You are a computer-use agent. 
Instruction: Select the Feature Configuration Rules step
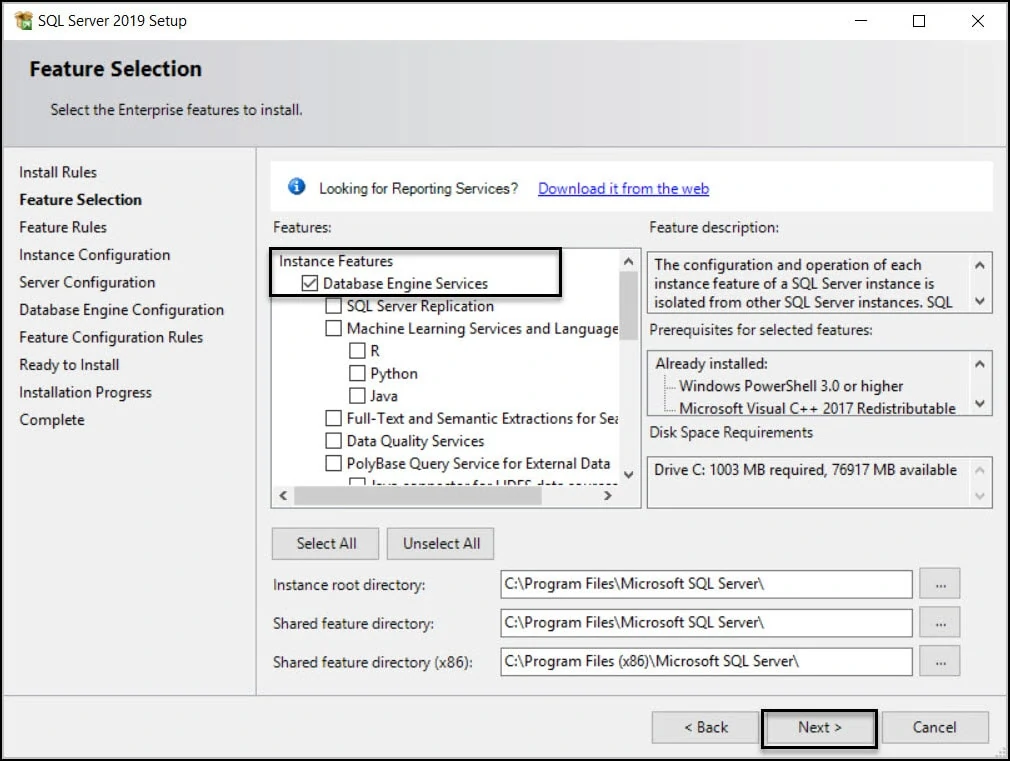111,337
